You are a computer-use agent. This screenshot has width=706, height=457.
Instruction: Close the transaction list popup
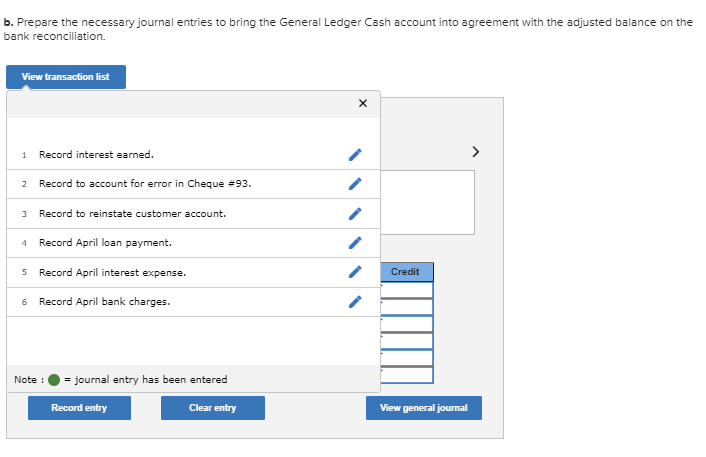tap(363, 103)
